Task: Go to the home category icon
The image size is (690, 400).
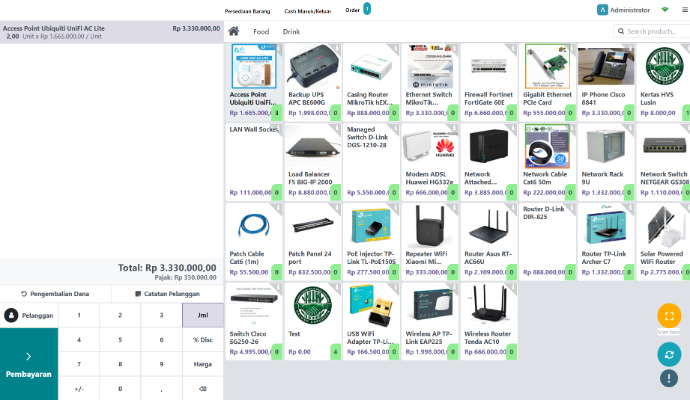Action: 234,31
